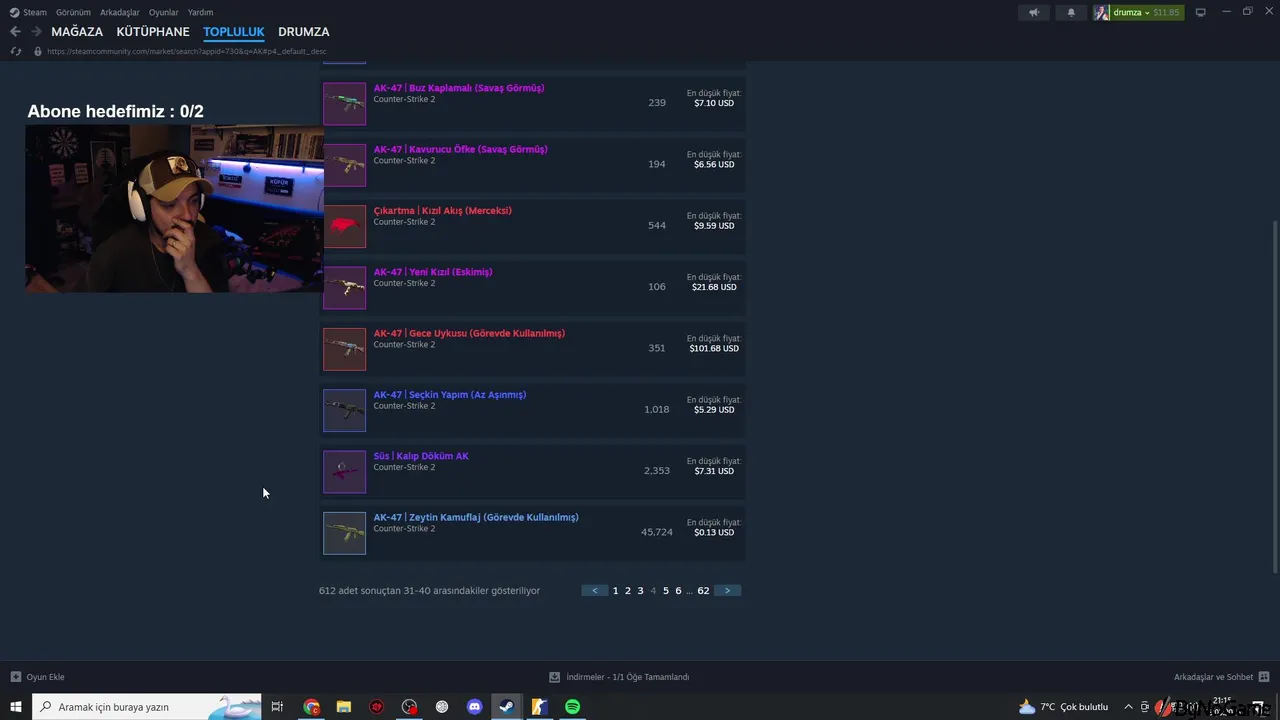Reload the market page
Screen dimensions: 1280x720
pos(16,51)
